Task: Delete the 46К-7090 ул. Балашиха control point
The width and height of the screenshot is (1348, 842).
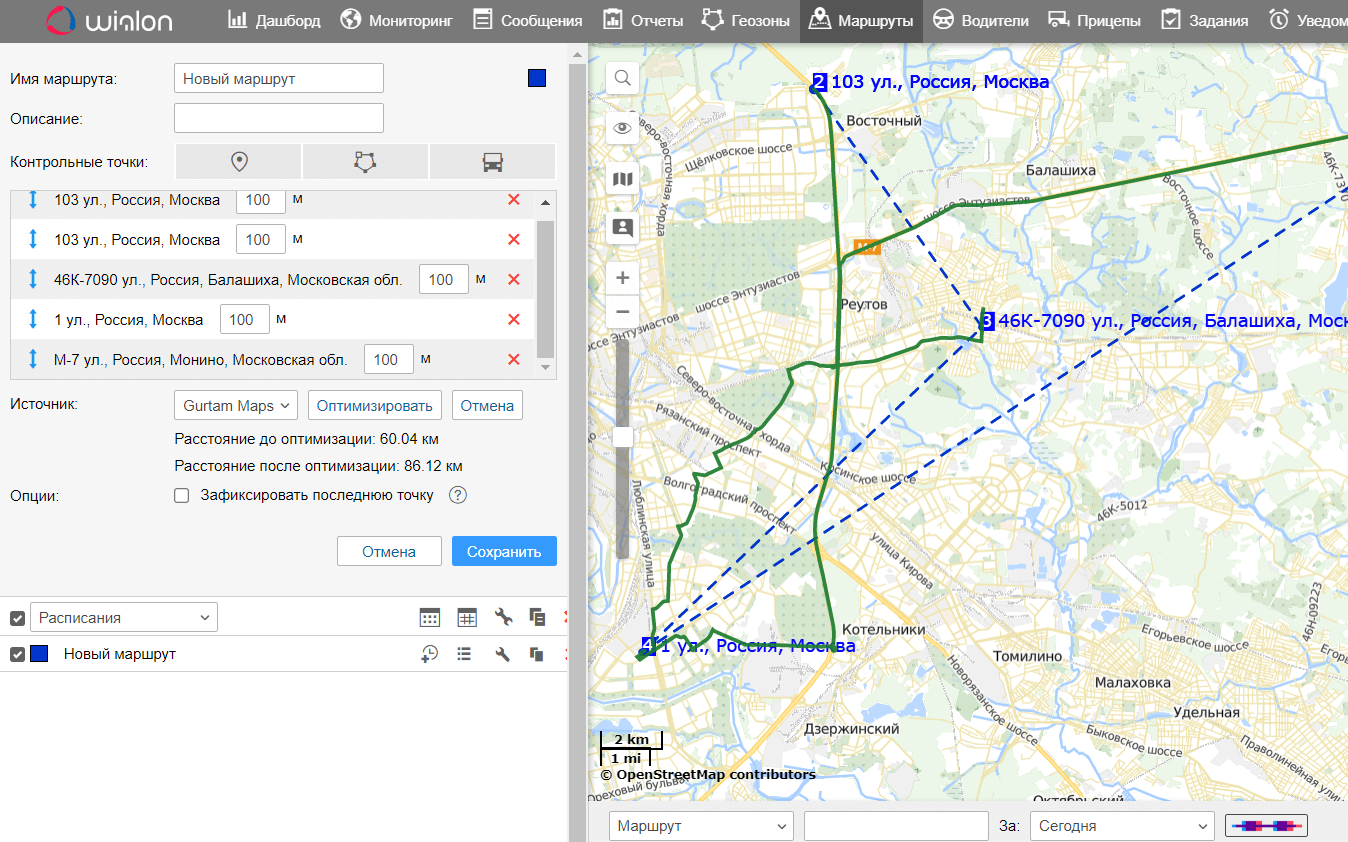Action: pyautogui.click(x=514, y=280)
